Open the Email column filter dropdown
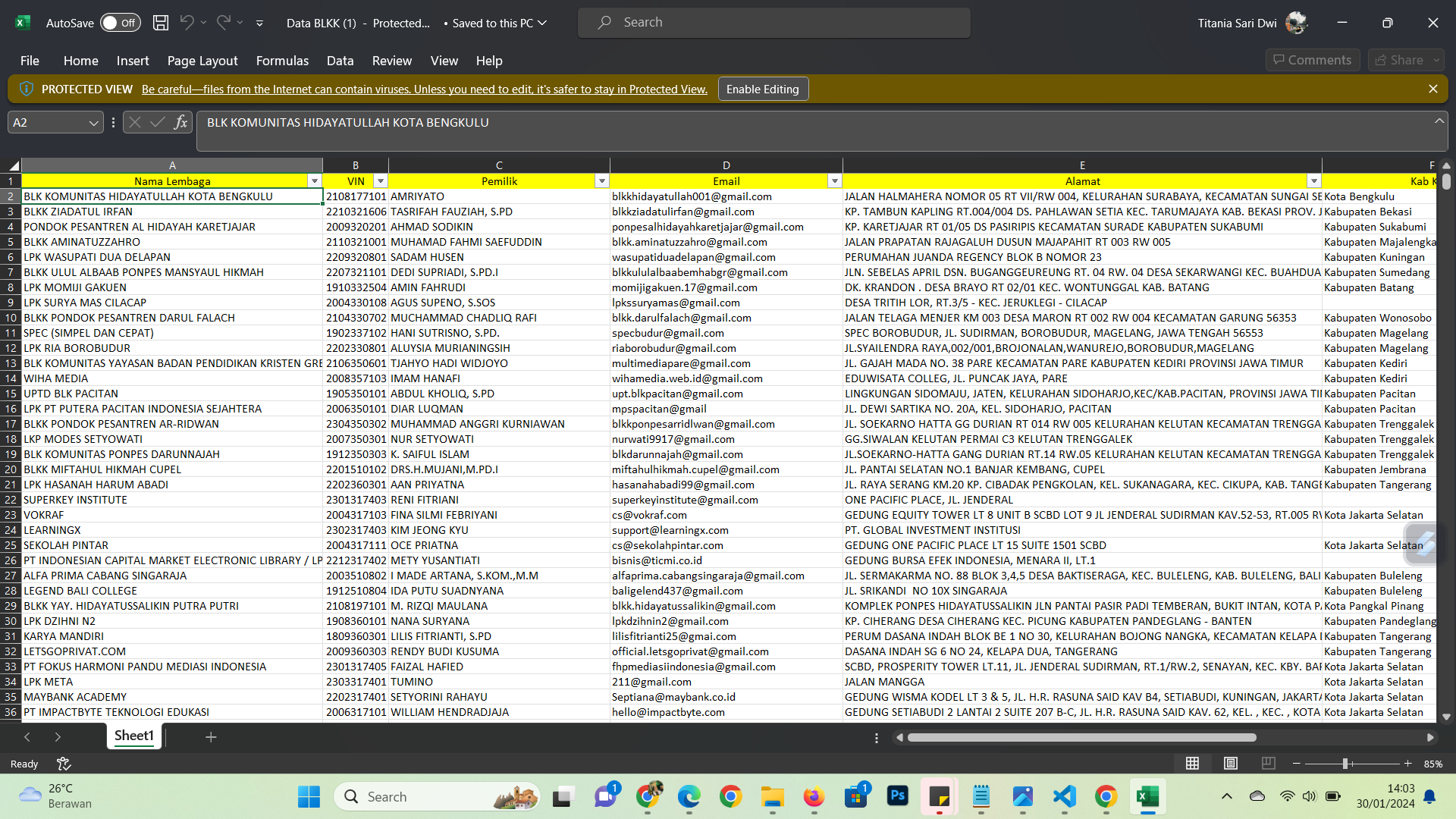The width and height of the screenshot is (1456, 819). (834, 181)
